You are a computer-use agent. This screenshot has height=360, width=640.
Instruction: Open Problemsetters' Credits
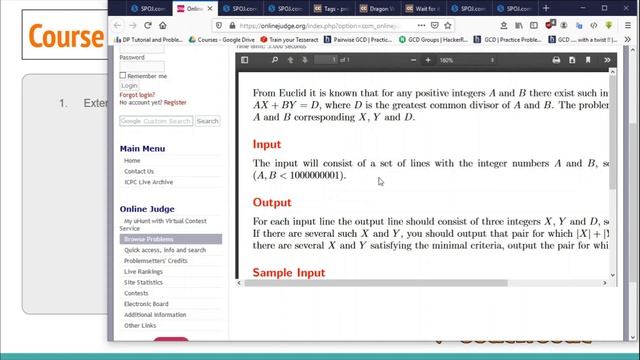click(156, 261)
